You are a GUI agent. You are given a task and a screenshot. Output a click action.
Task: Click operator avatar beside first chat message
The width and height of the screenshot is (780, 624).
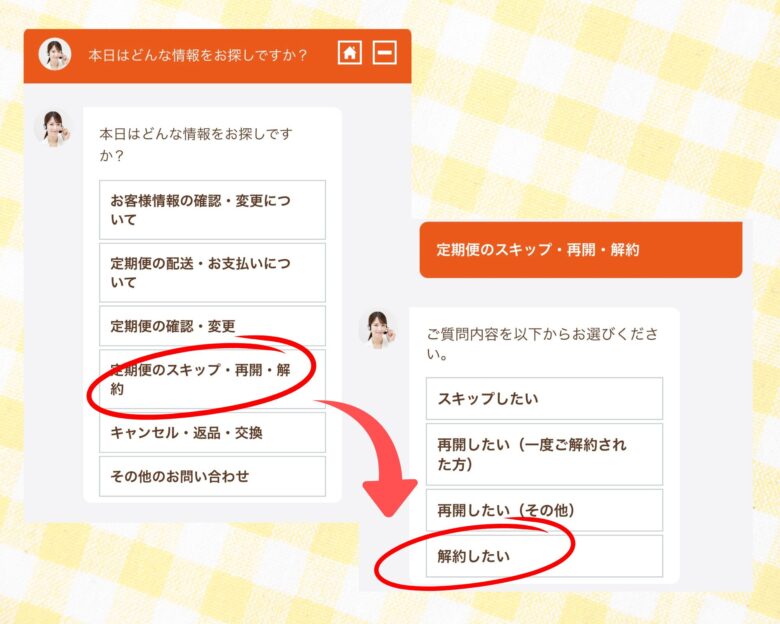pos(53,128)
